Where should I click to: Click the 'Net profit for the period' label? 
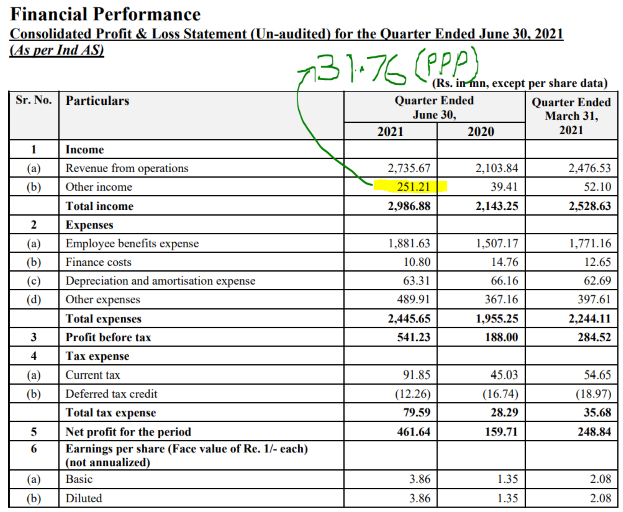tap(128, 432)
